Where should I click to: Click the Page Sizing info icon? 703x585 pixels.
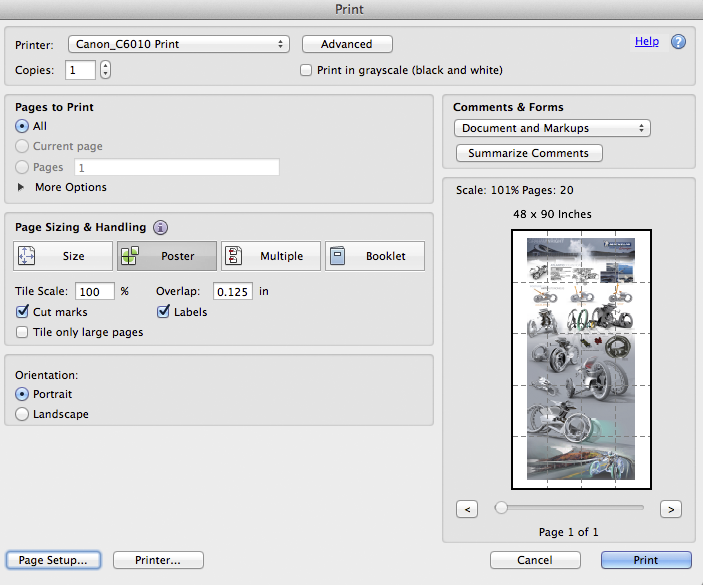[160, 227]
